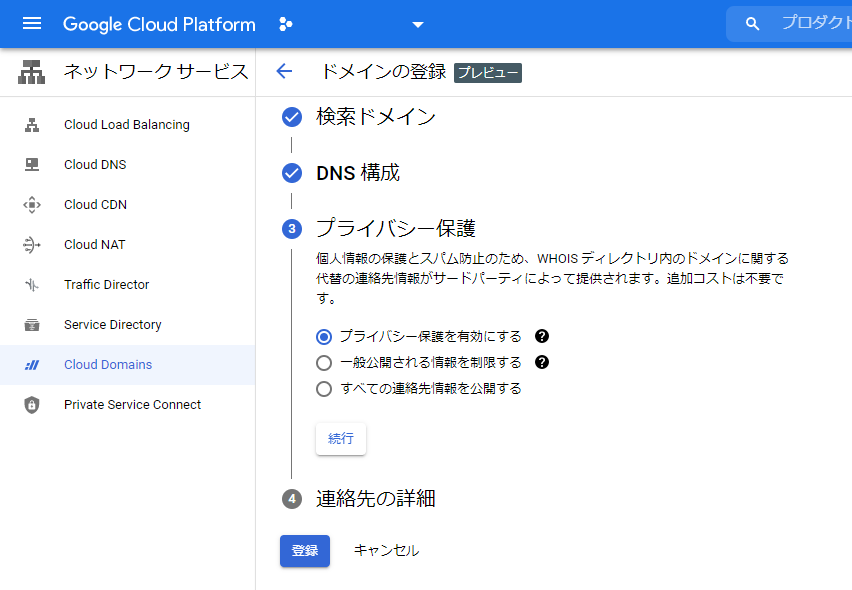The image size is (852, 590).
Task: Click the DNS 構成 completed checkmark
Action: [292, 173]
